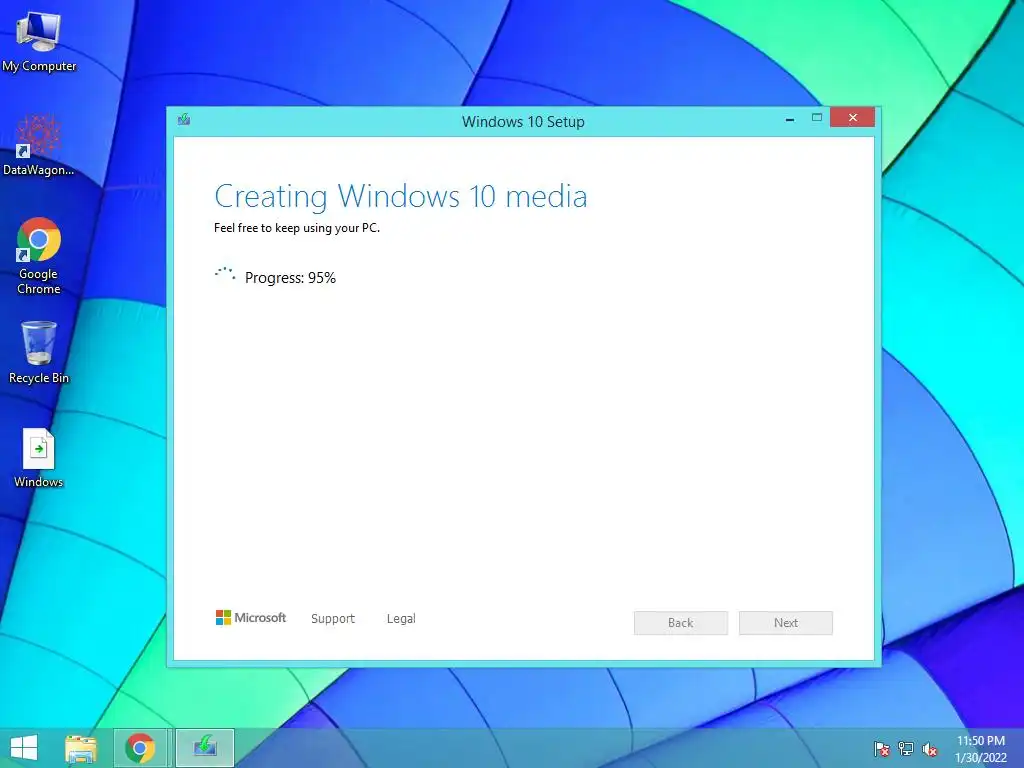
Task: Open network status tray icon
Action: [x=906, y=749]
